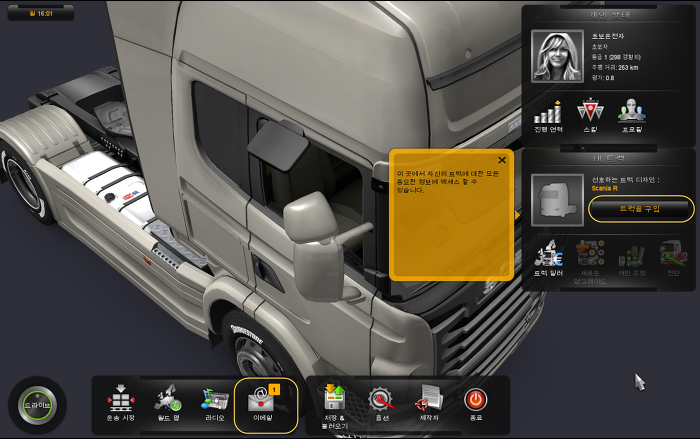Click the yellow Scania R truck name
The height and width of the screenshot is (439, 700).
pos(604,188)
